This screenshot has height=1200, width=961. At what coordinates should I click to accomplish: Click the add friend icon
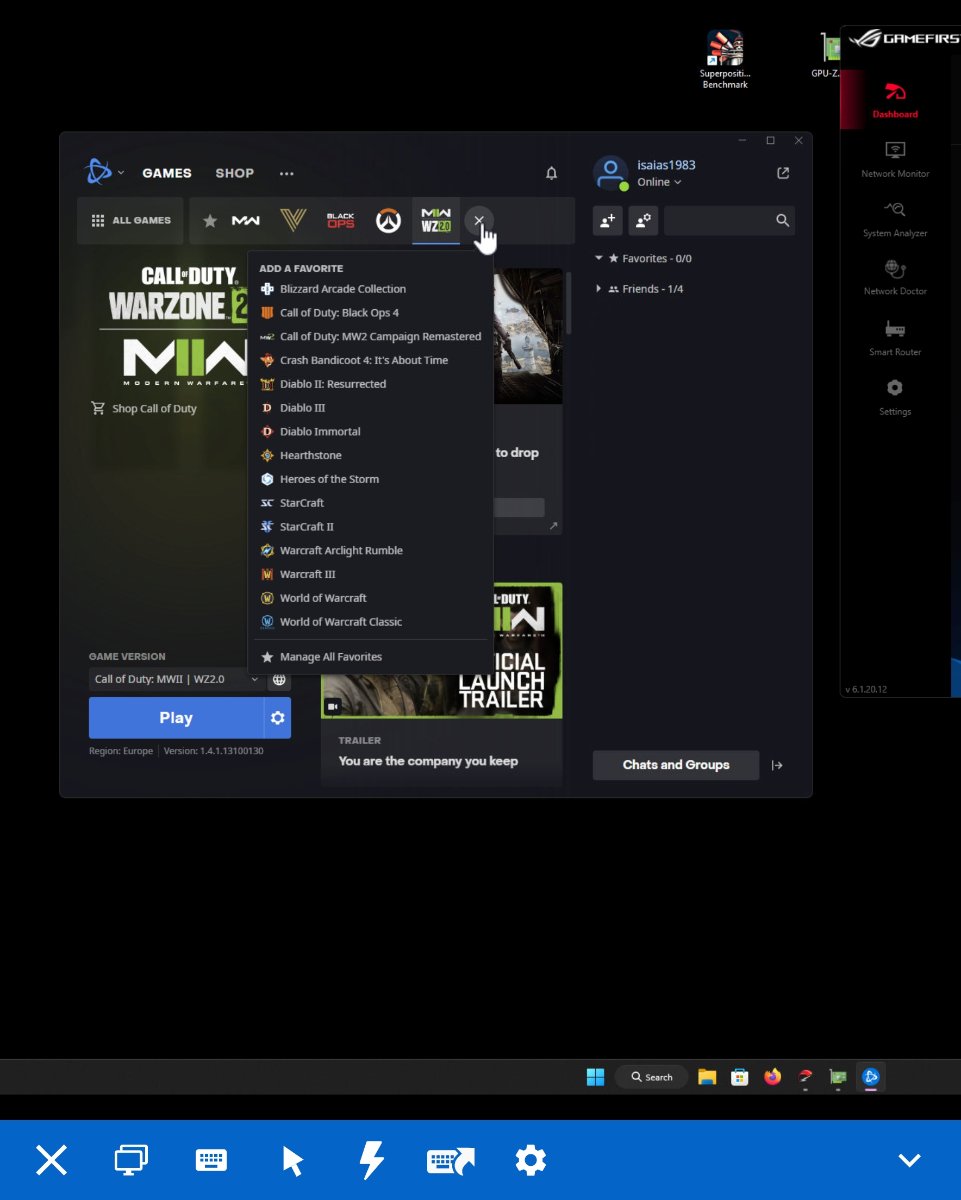click(x=608, y=220)
